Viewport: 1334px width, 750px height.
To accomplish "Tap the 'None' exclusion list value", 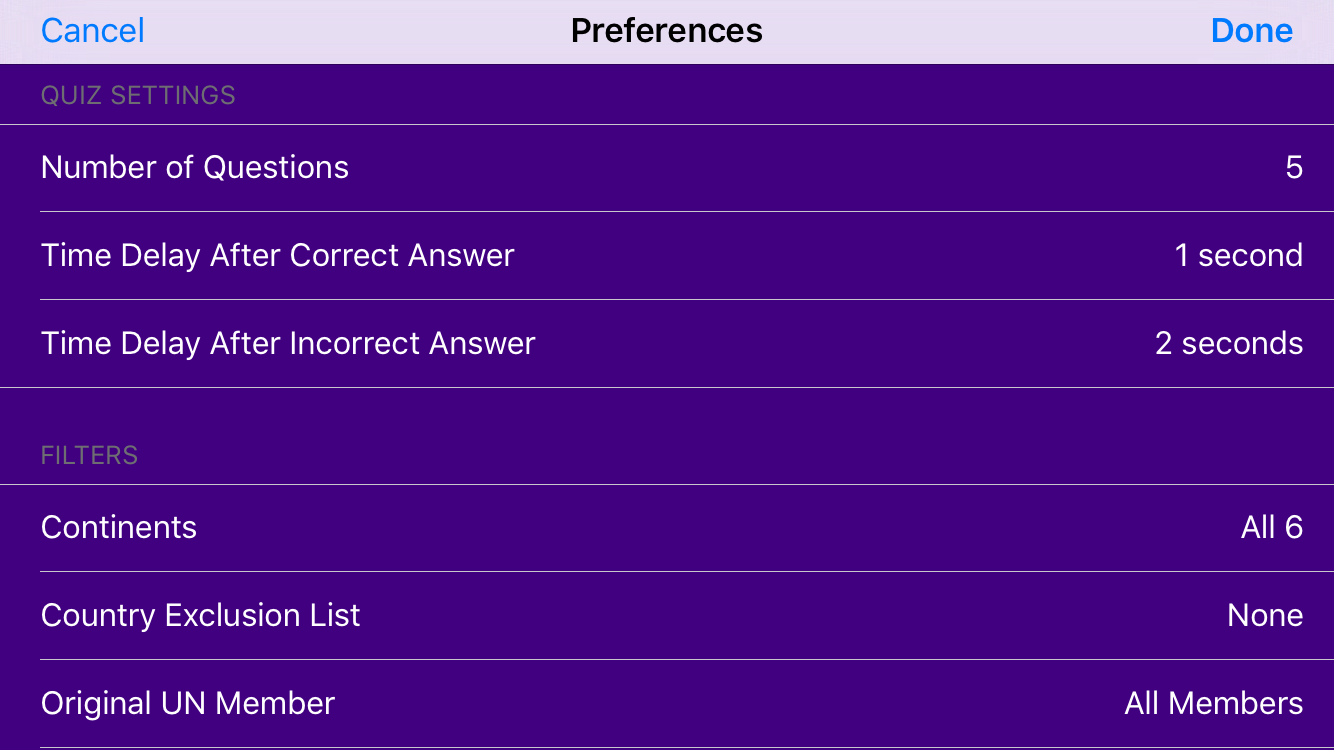I will 1265,616.
